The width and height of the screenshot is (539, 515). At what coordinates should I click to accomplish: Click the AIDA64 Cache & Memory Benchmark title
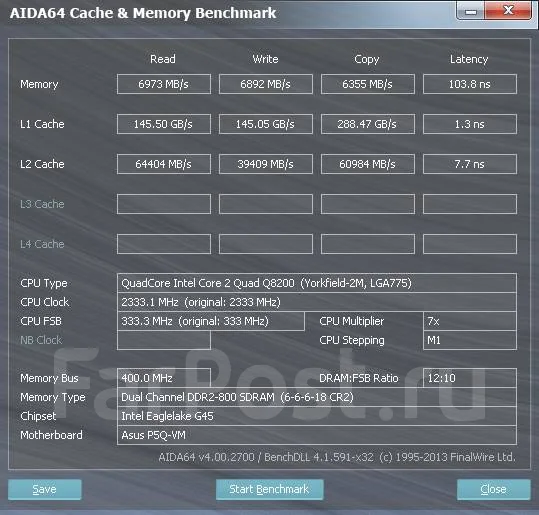[143, 13]
